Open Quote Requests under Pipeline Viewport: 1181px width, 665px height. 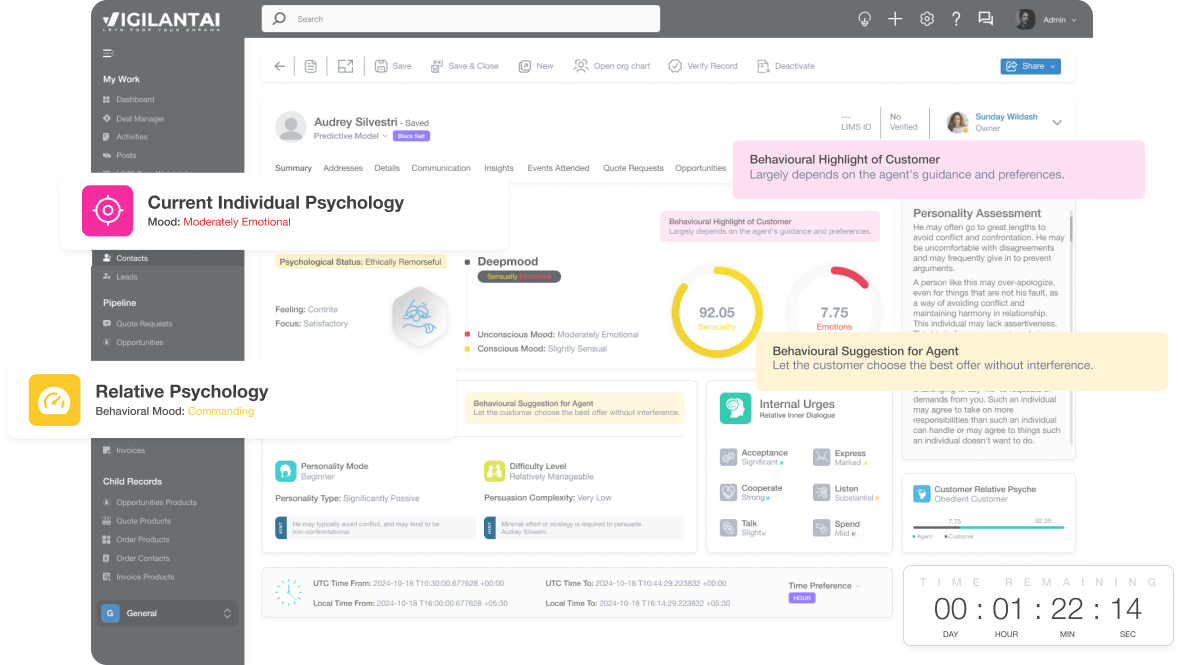pyautogui.click(x=137, y=324)
